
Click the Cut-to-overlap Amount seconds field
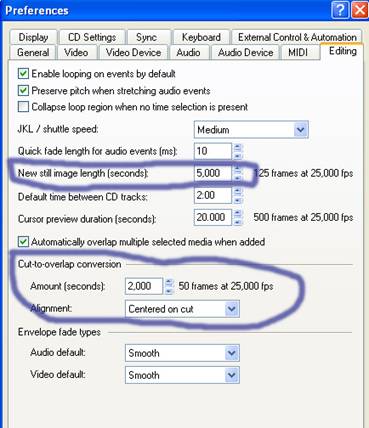point(144,286)
